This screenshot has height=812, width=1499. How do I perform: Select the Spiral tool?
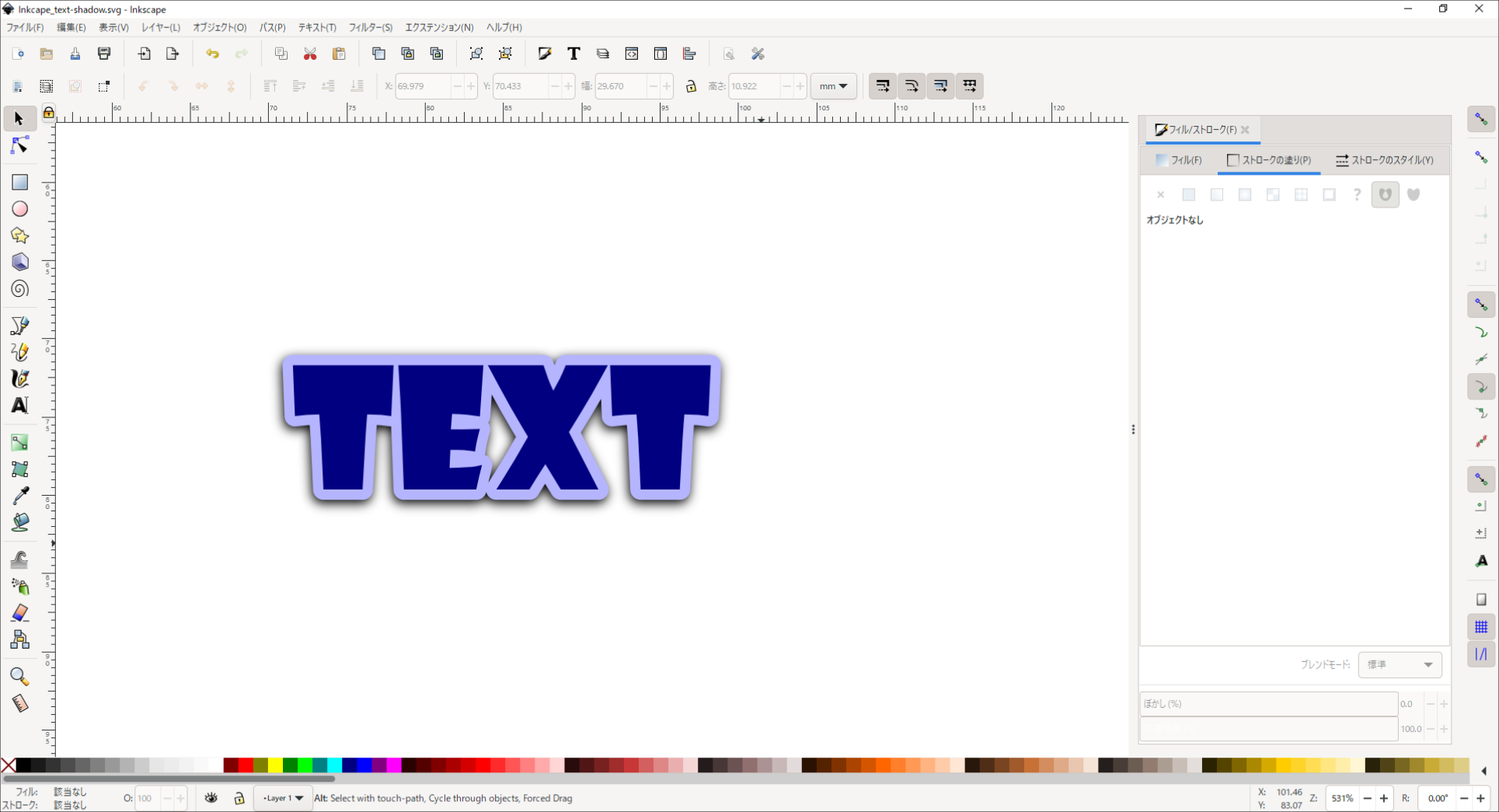(19, 289)
